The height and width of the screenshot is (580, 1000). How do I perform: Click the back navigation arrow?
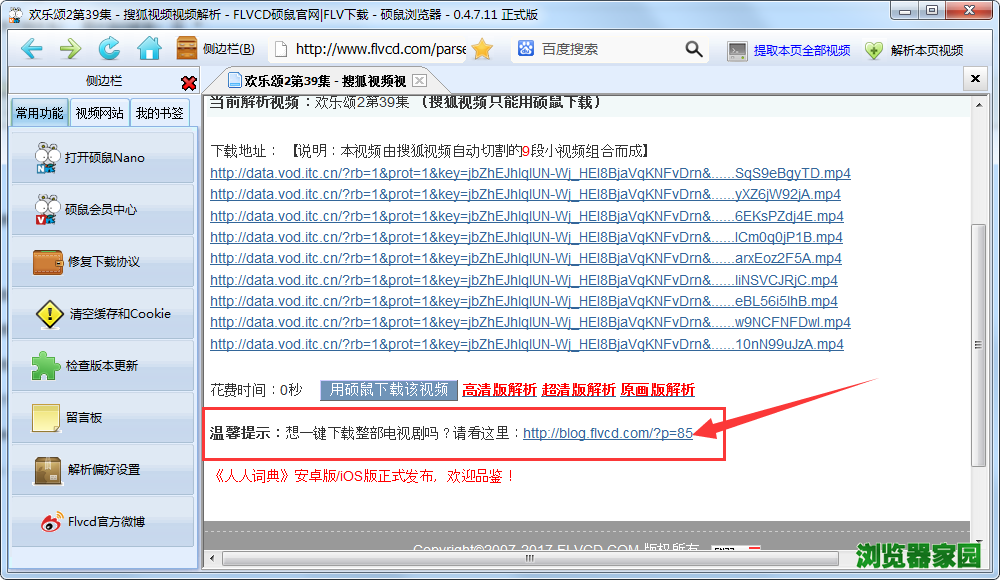(31, 49)
